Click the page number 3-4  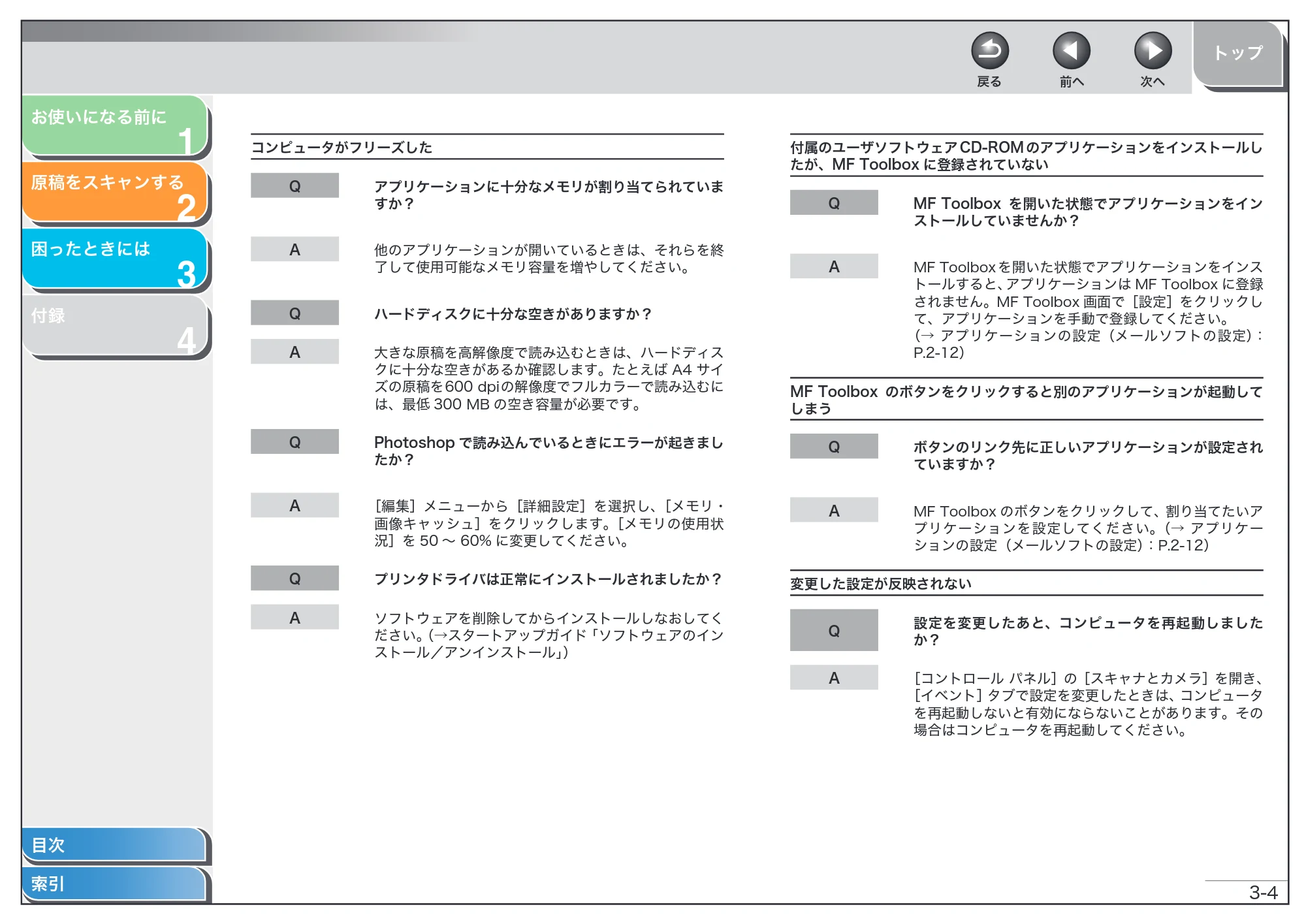1263,892
